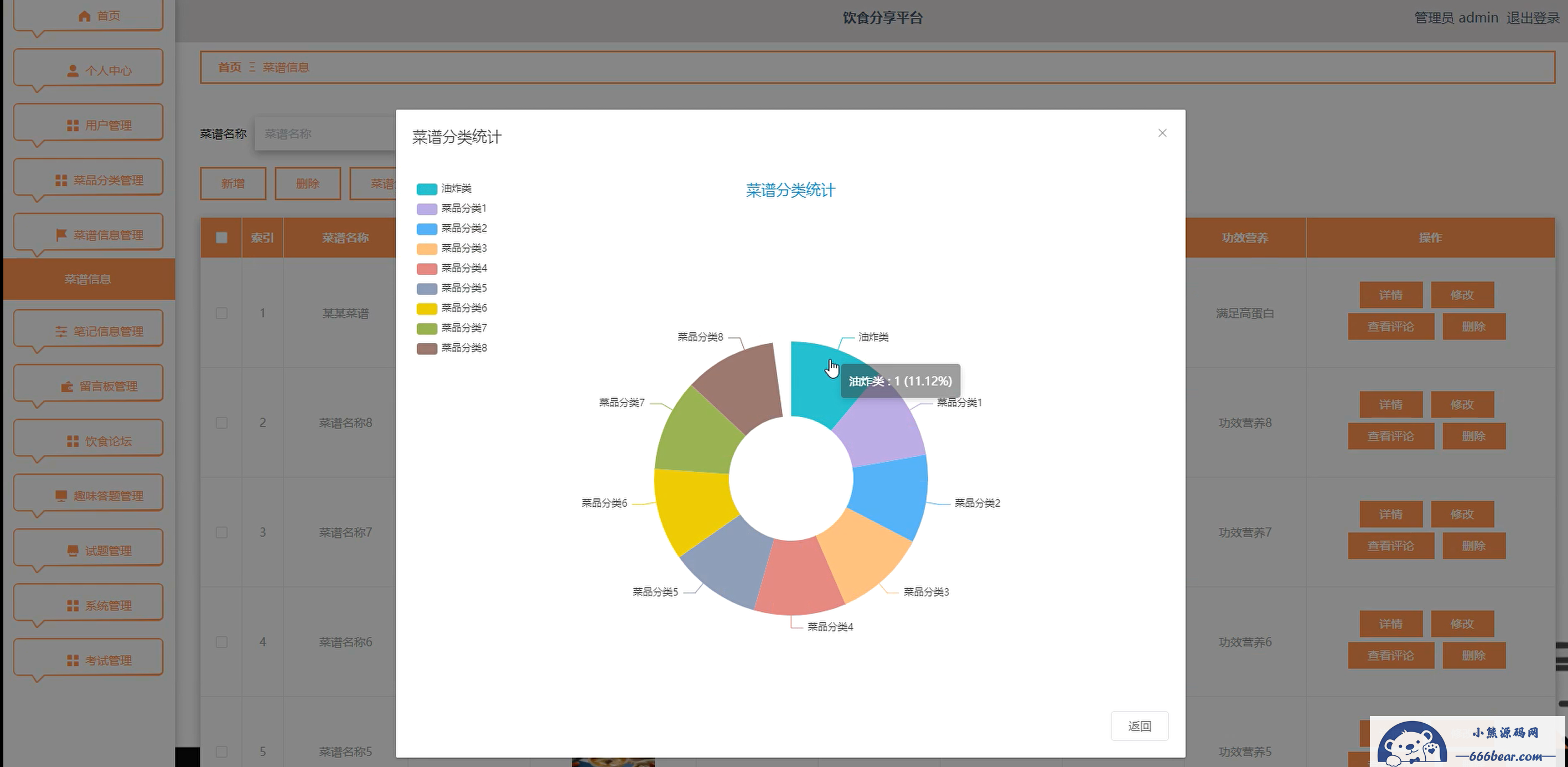This screenshot has height=767, width=1568.
Task: Click 查看评论 for the 功效营养8 row
Action: (x=1391, y=436)
